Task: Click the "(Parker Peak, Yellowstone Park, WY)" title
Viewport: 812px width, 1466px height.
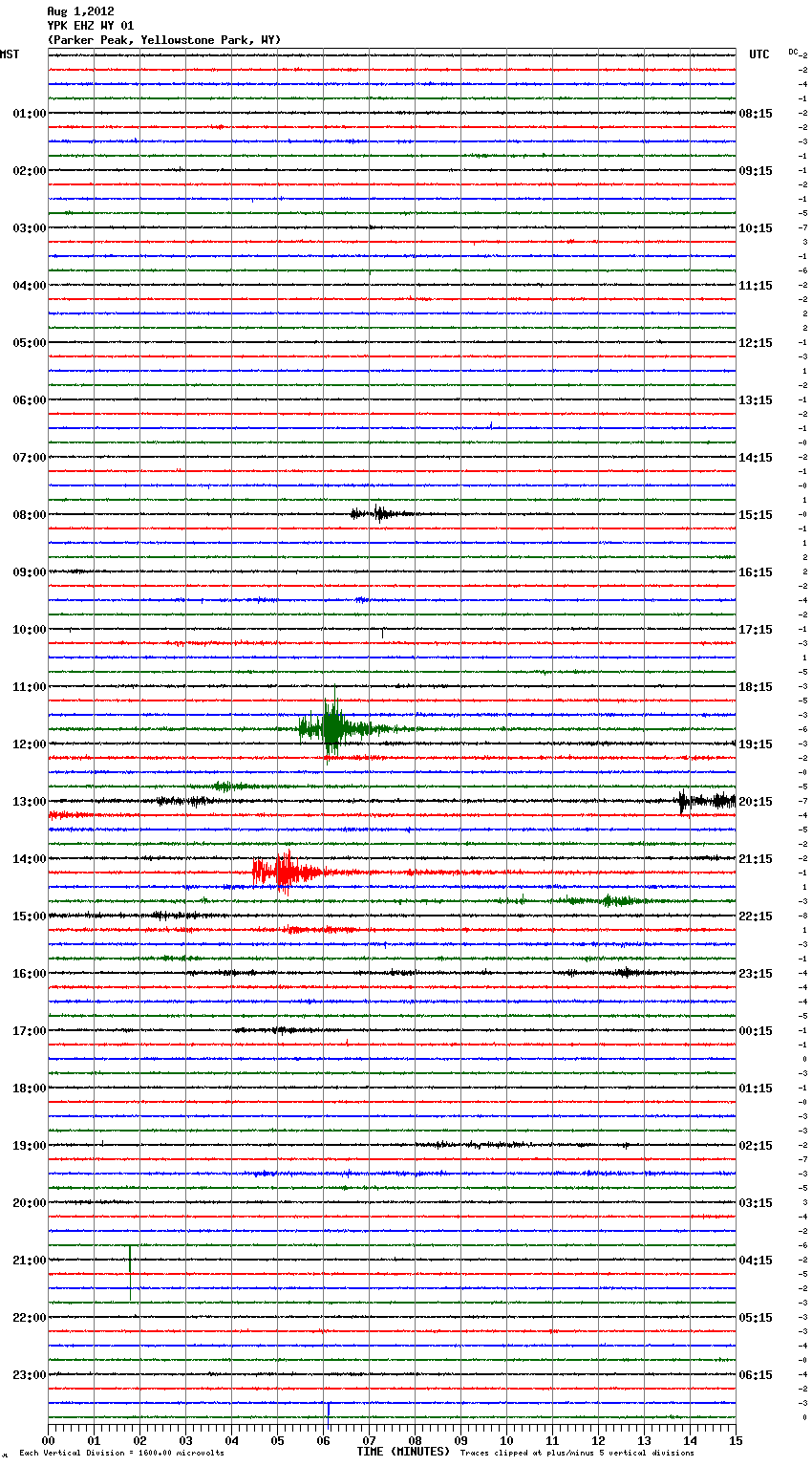Action: pyautogui.click(x=164, y=40)
